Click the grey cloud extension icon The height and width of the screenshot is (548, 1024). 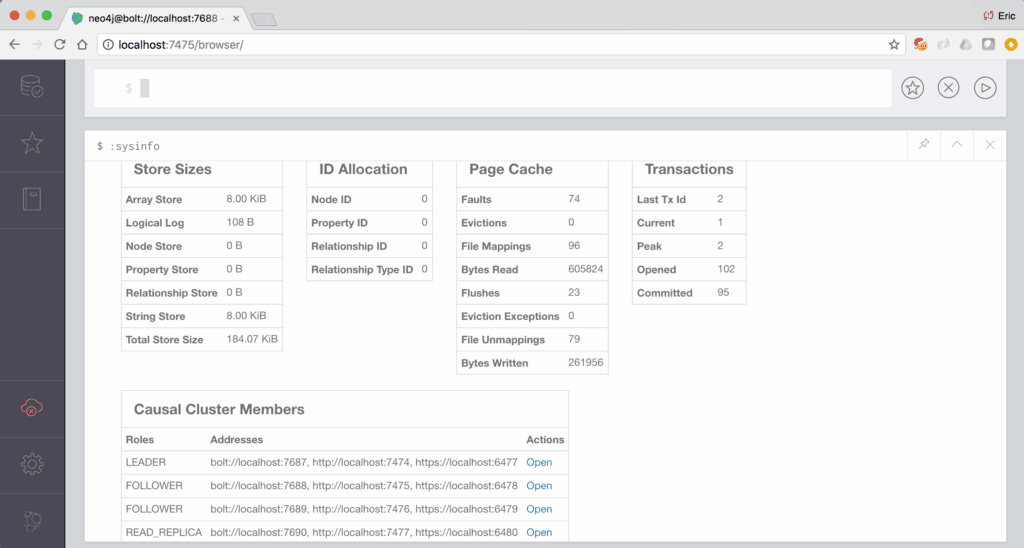click(x=965, y=44)
